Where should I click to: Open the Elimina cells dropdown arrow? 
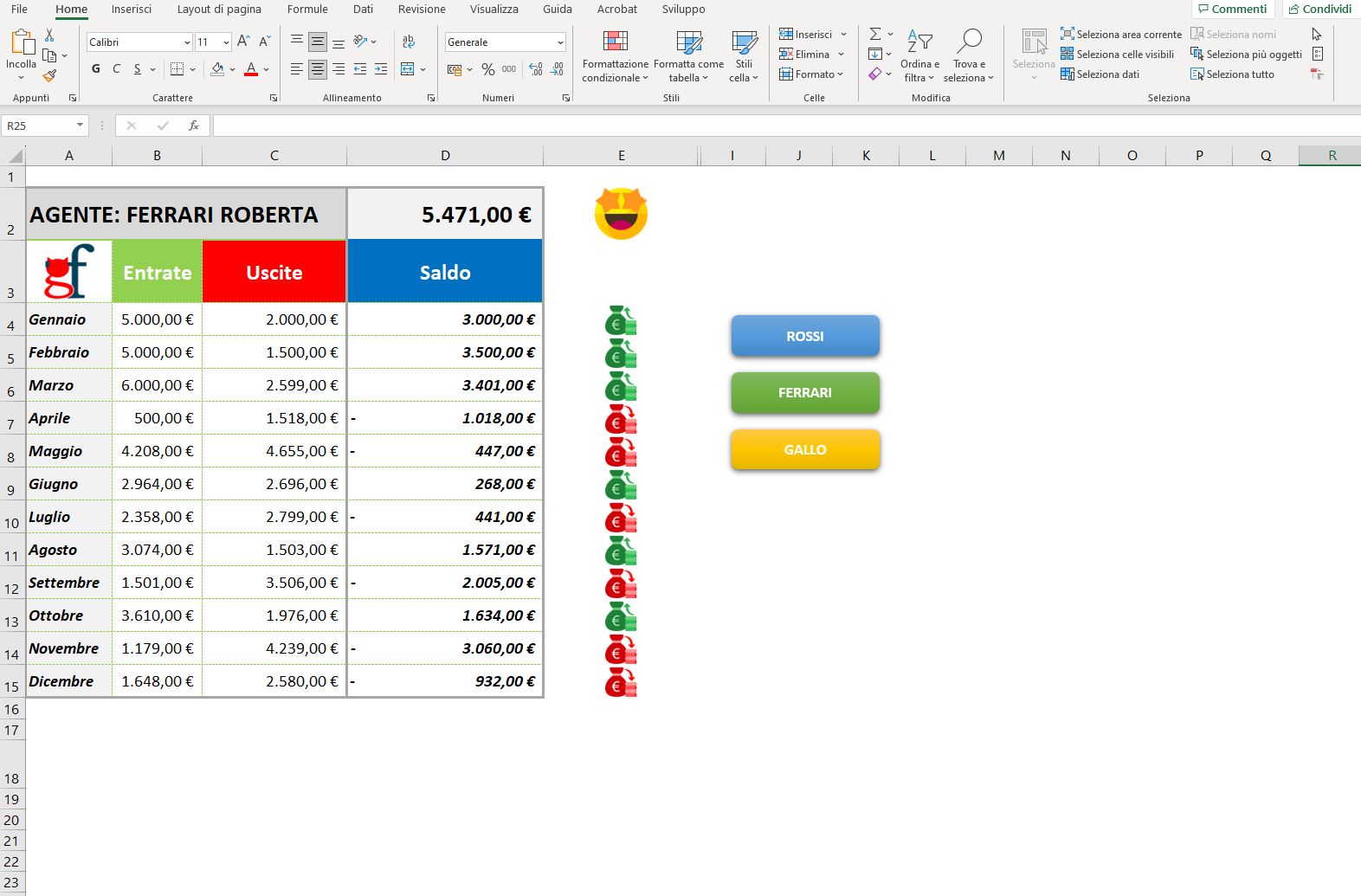tap(842, 55)
